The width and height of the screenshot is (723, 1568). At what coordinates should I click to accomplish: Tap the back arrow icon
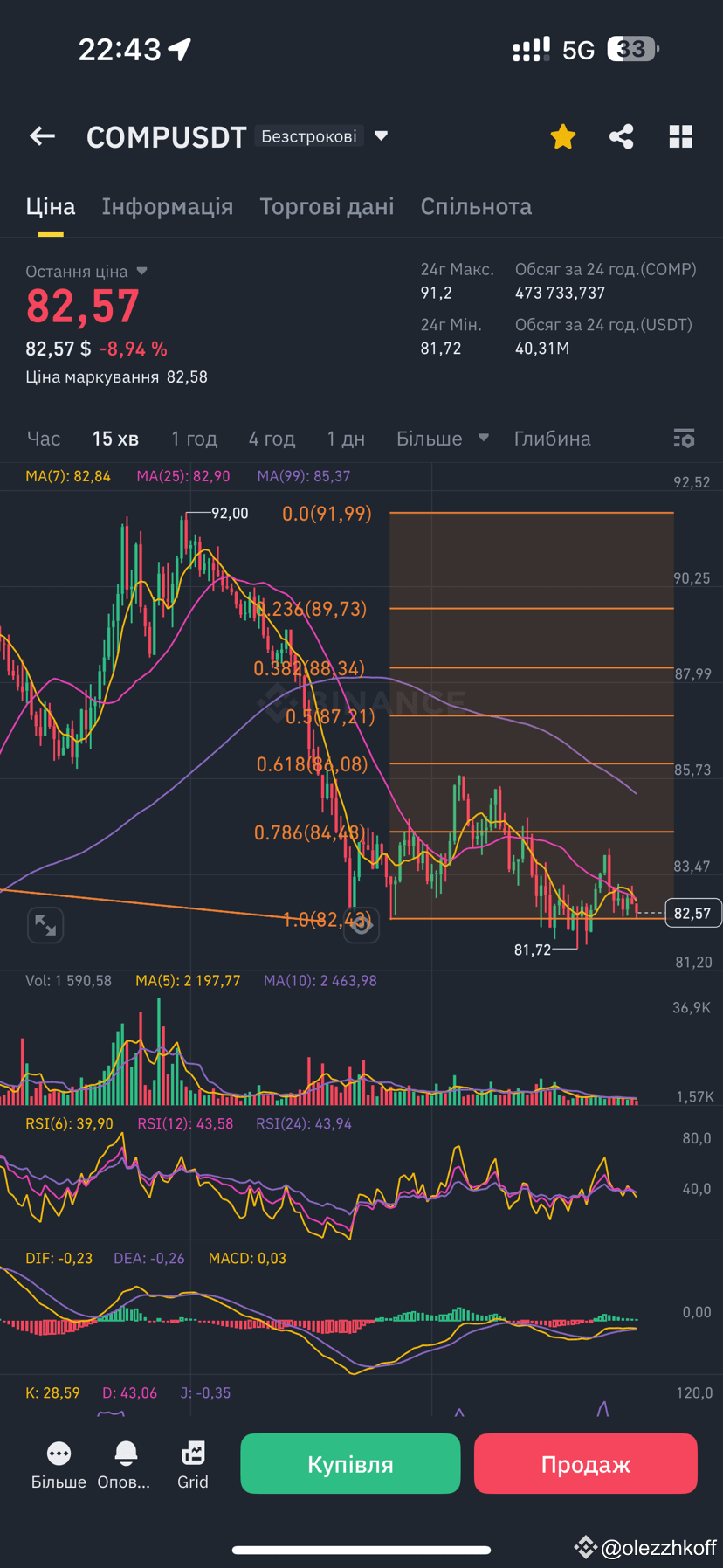[x=42, y=136]
